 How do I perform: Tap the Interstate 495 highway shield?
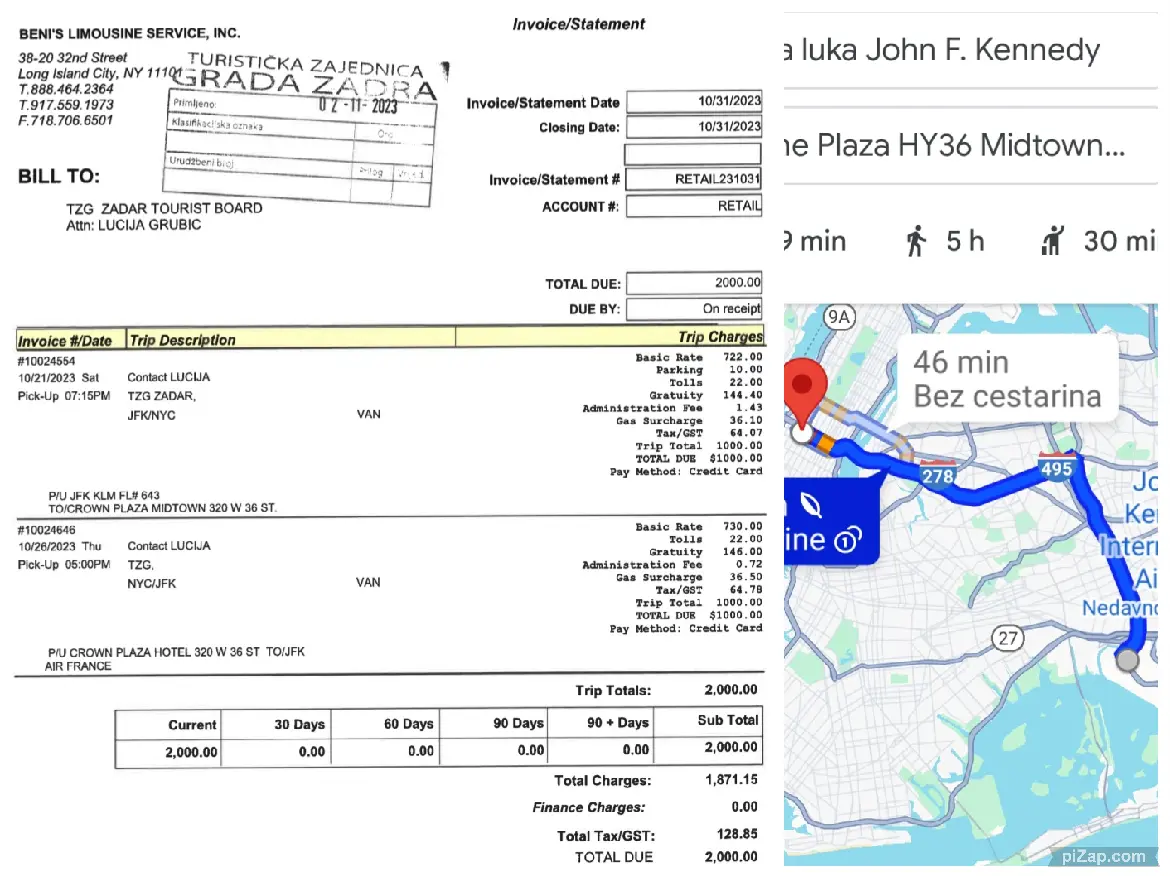(1056, 466)
